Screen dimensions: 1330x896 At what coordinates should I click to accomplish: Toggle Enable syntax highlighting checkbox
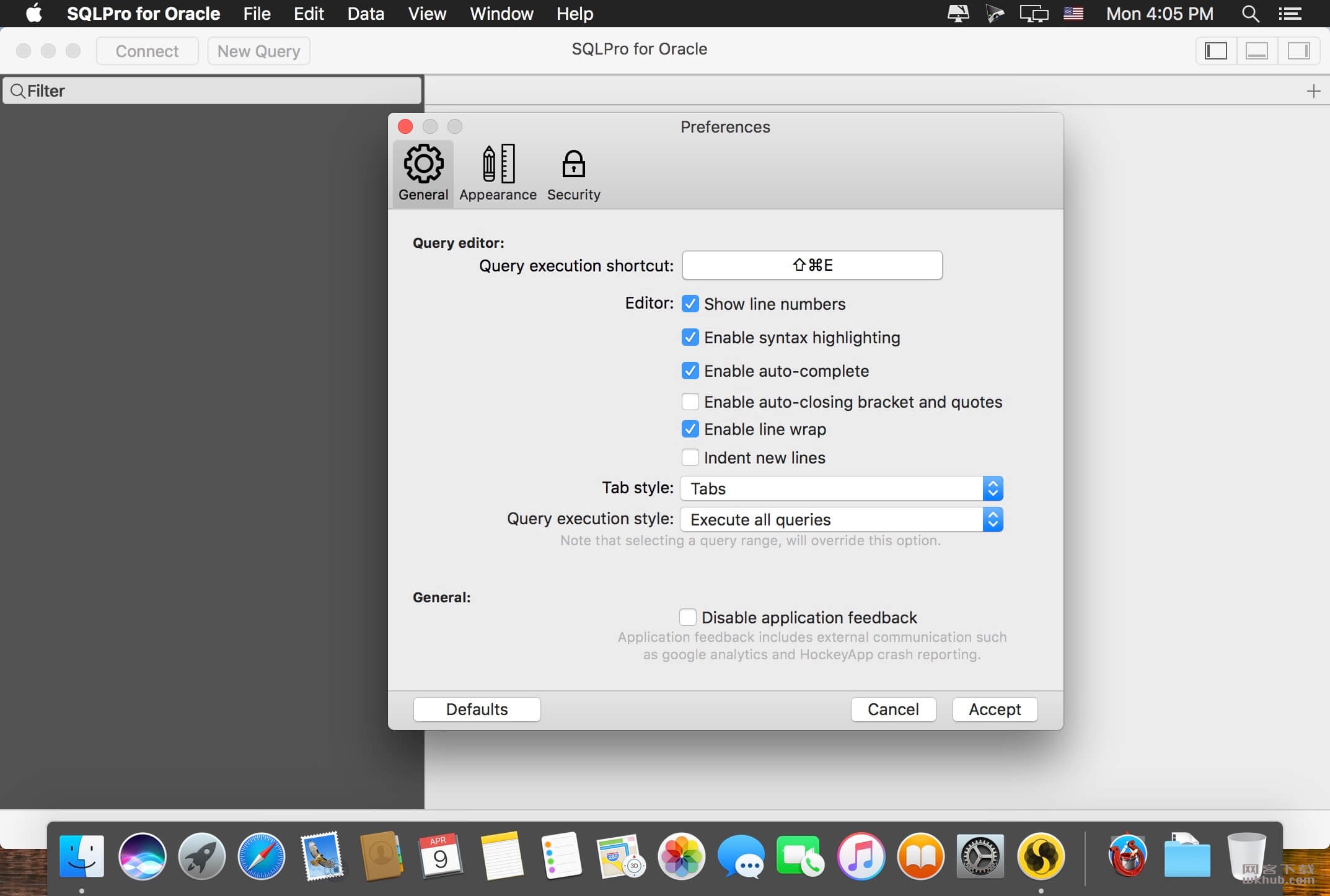pos(690,337)
